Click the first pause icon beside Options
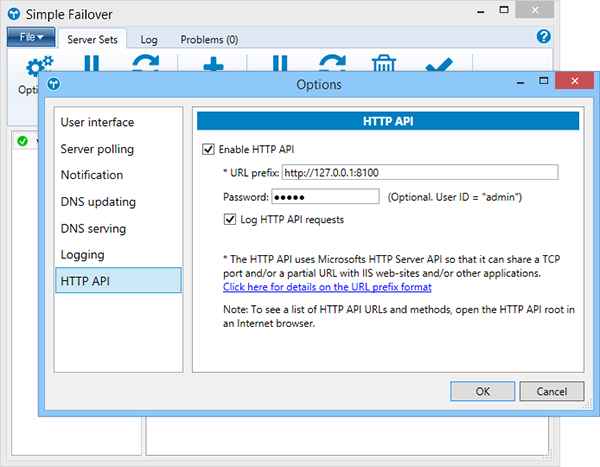This screenshot has width=600, height=467. coord(91,66)
